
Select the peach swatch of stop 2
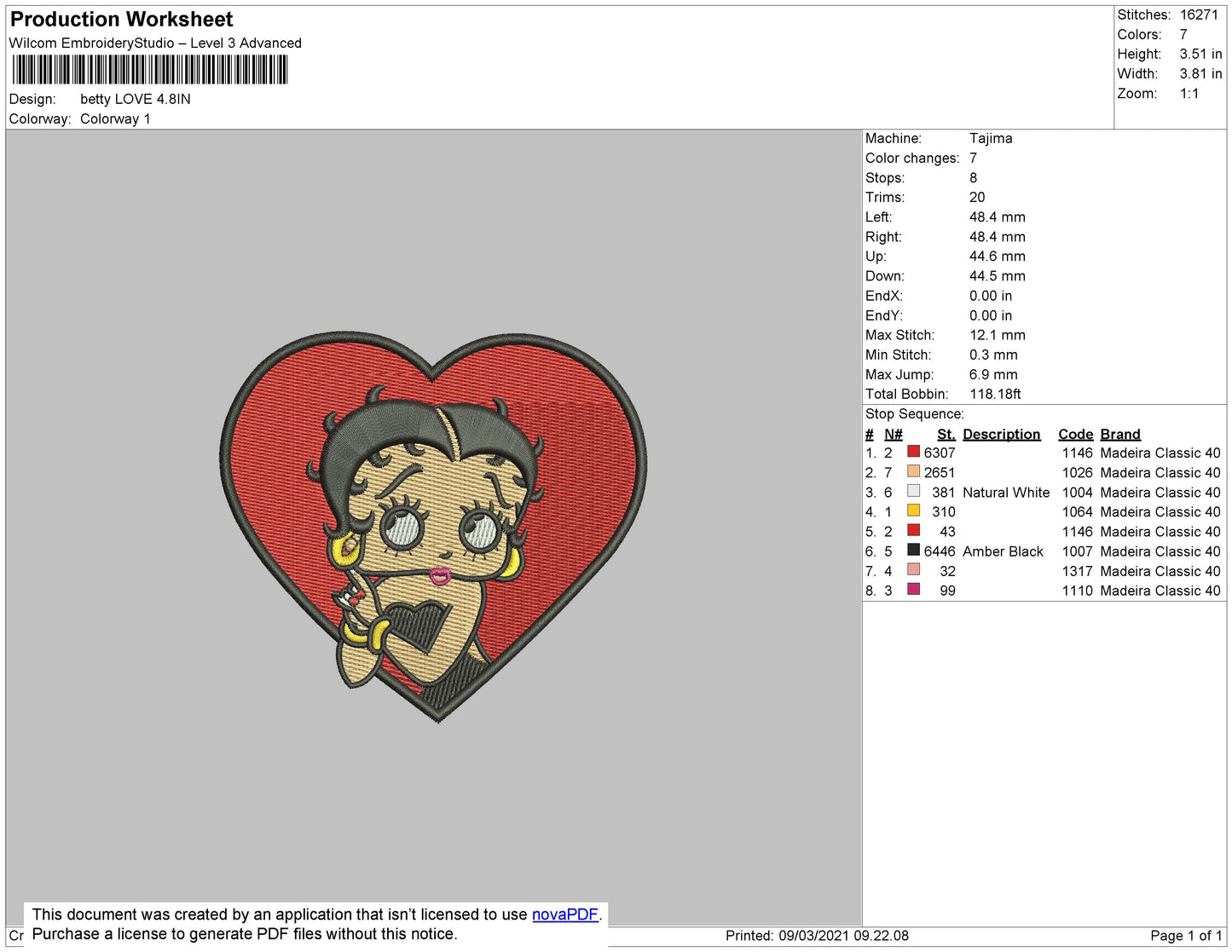[x=914, y=471]
